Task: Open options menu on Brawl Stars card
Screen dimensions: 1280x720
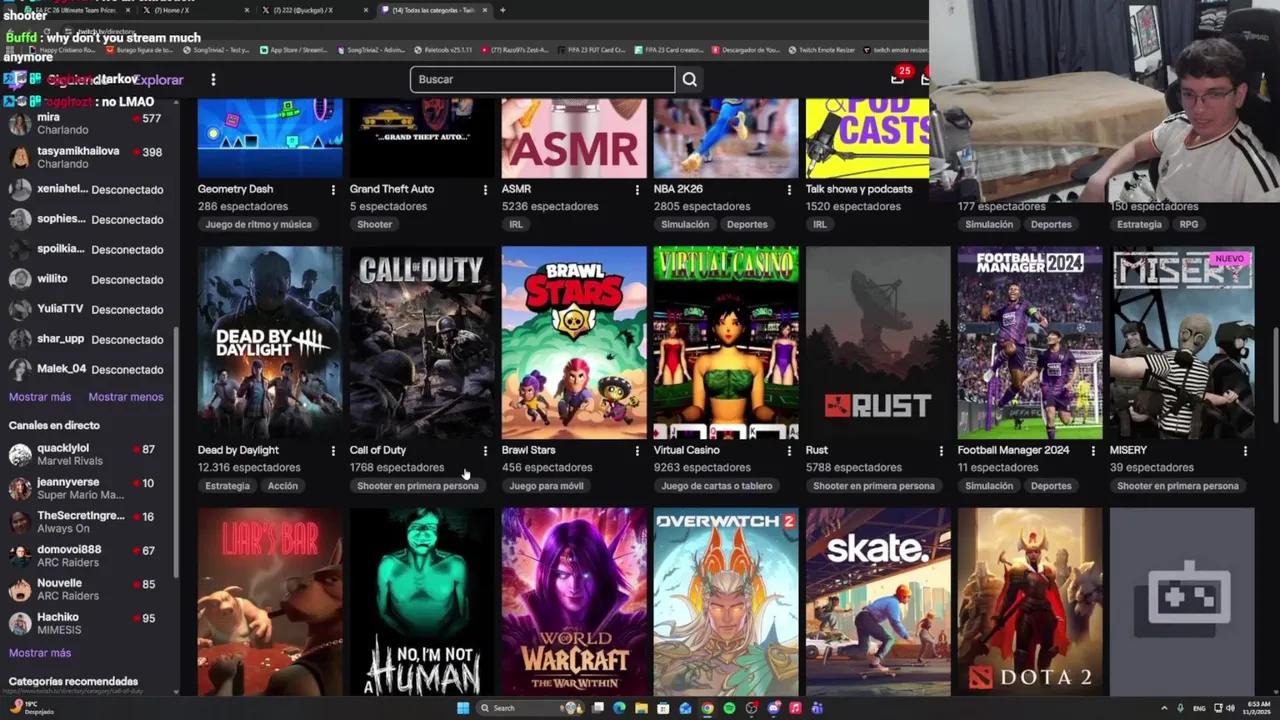Action: (637, 452)
